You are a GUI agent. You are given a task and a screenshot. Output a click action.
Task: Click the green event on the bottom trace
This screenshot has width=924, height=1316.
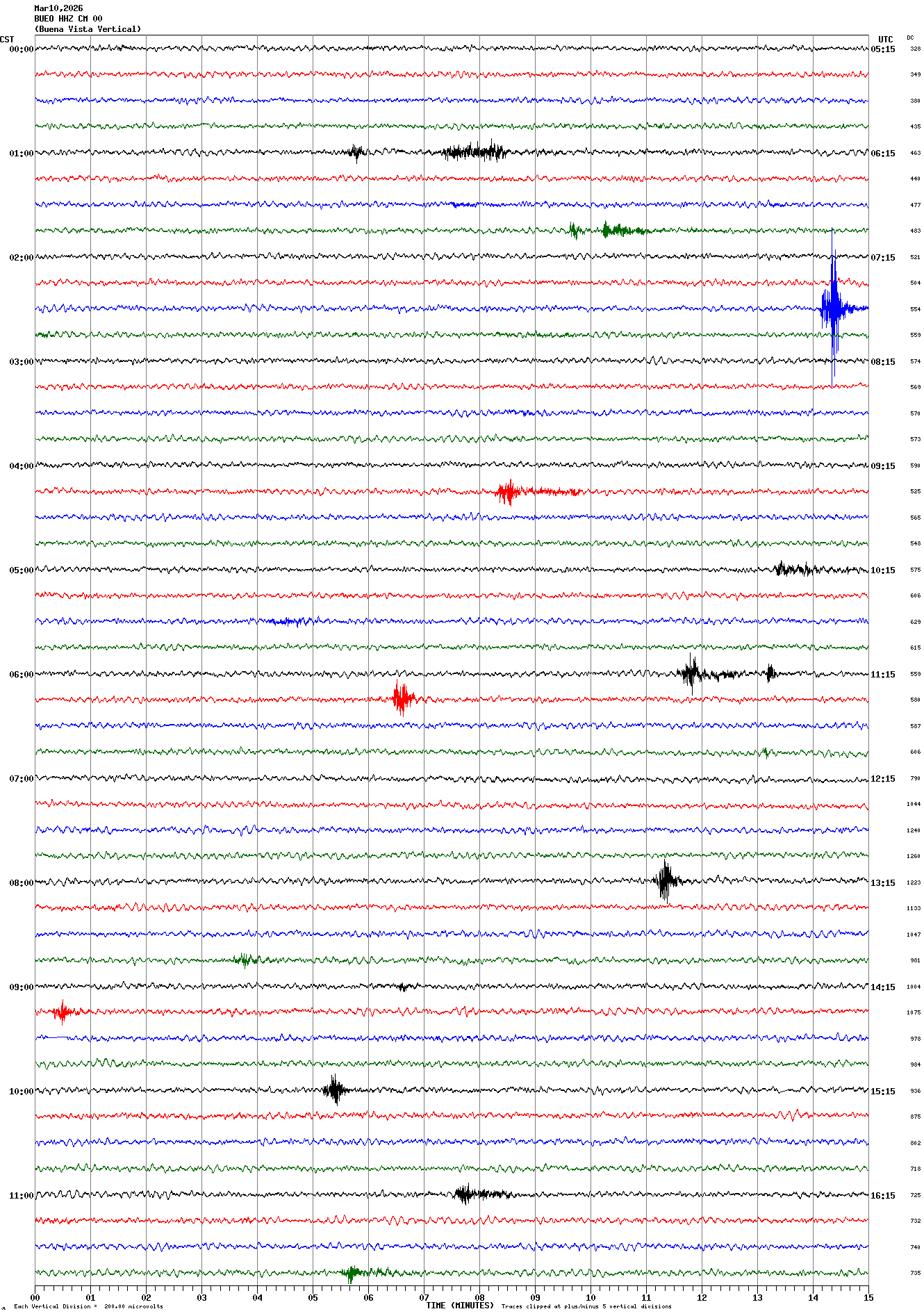pos(352,1273)
